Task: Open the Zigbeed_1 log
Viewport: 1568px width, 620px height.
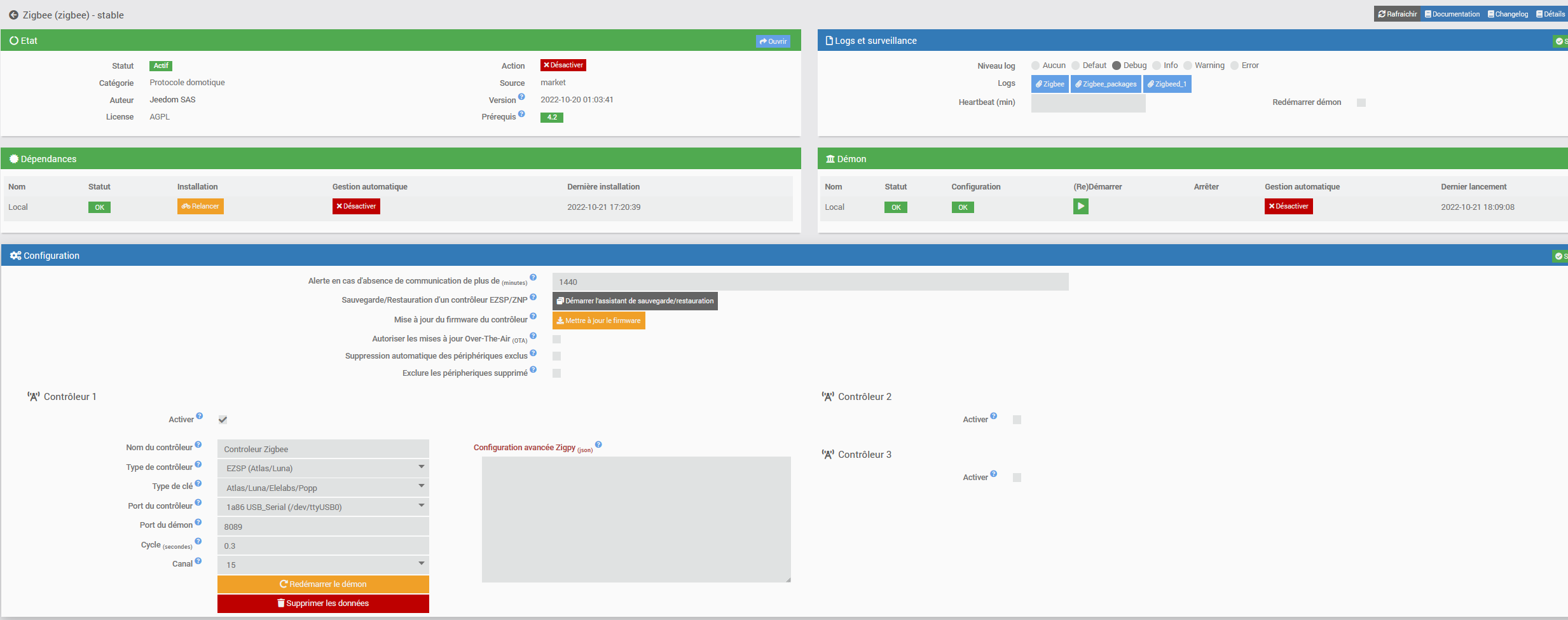Action: (1167, 84)
